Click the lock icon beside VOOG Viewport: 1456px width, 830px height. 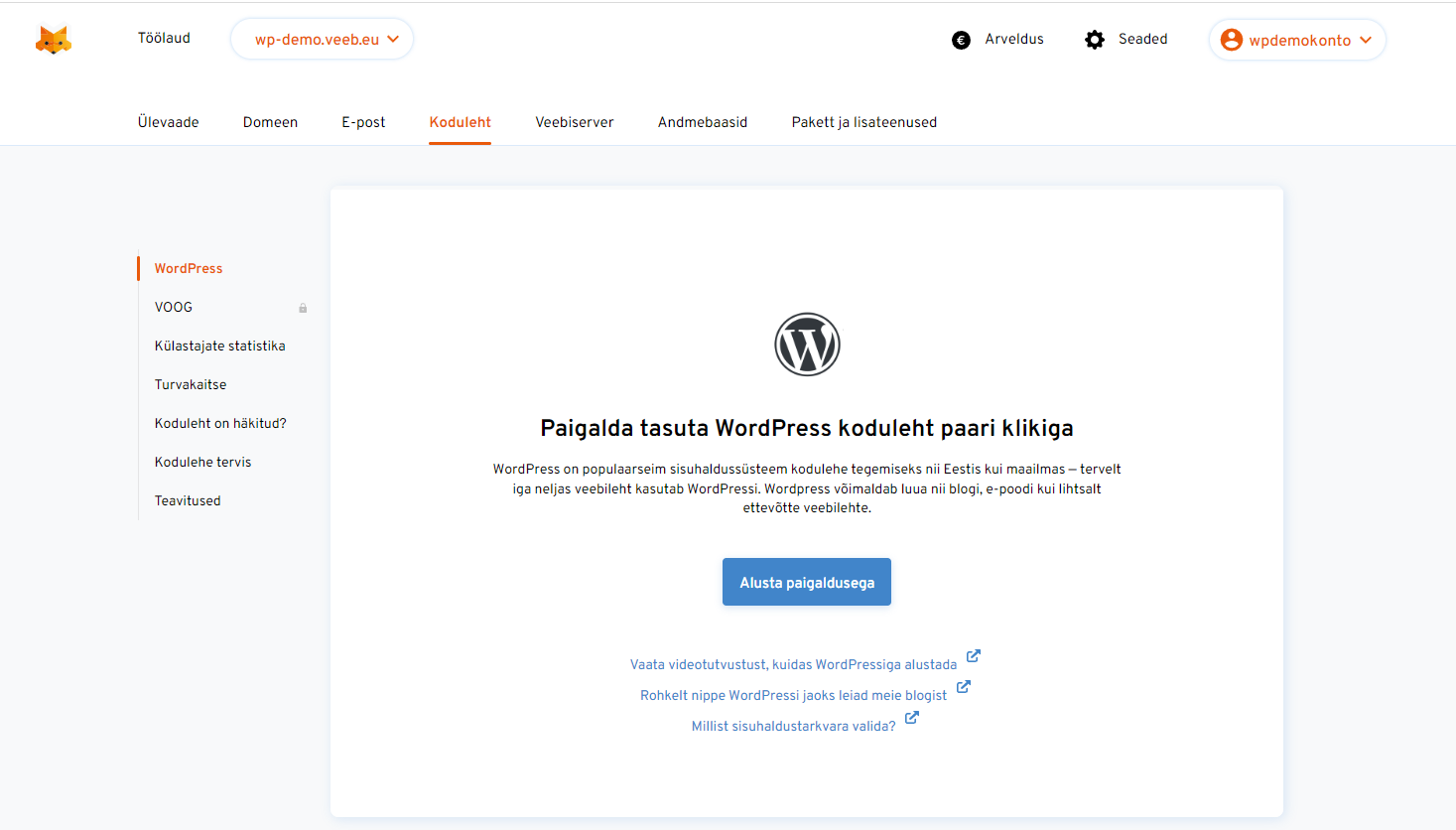pos(303,308)
